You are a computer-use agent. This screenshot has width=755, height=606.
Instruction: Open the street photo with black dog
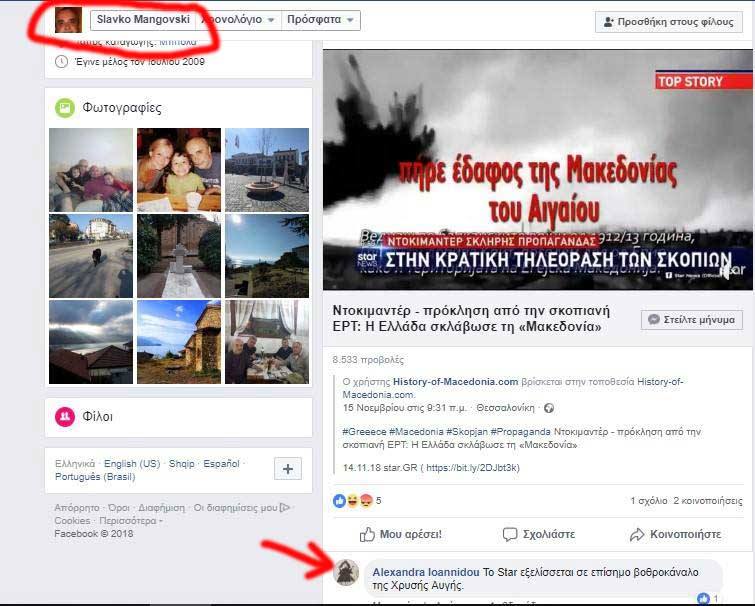tap(91, 256)
